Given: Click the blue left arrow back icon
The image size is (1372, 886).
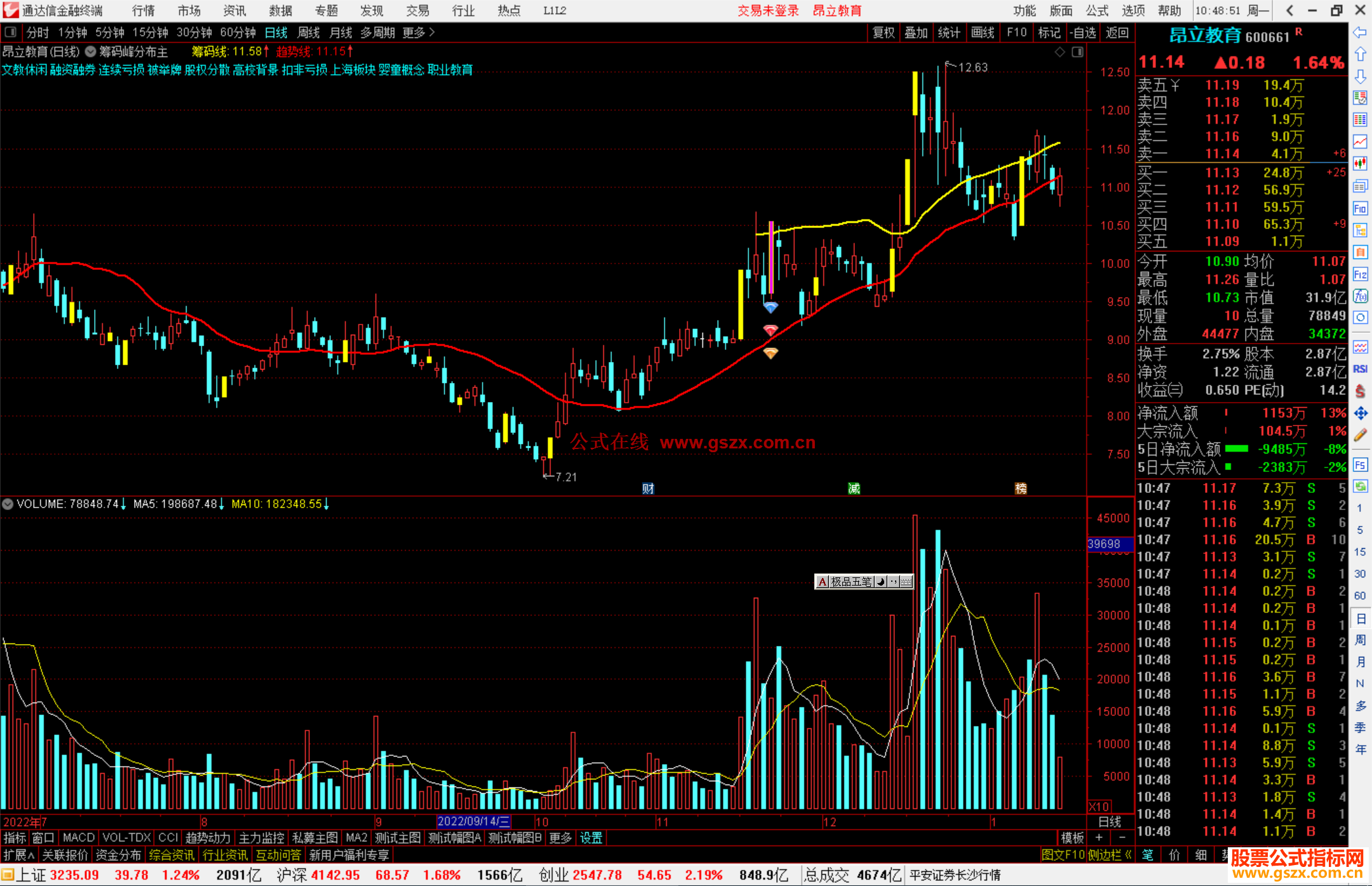Looking at the screenshot, I should click(1360, 32).
